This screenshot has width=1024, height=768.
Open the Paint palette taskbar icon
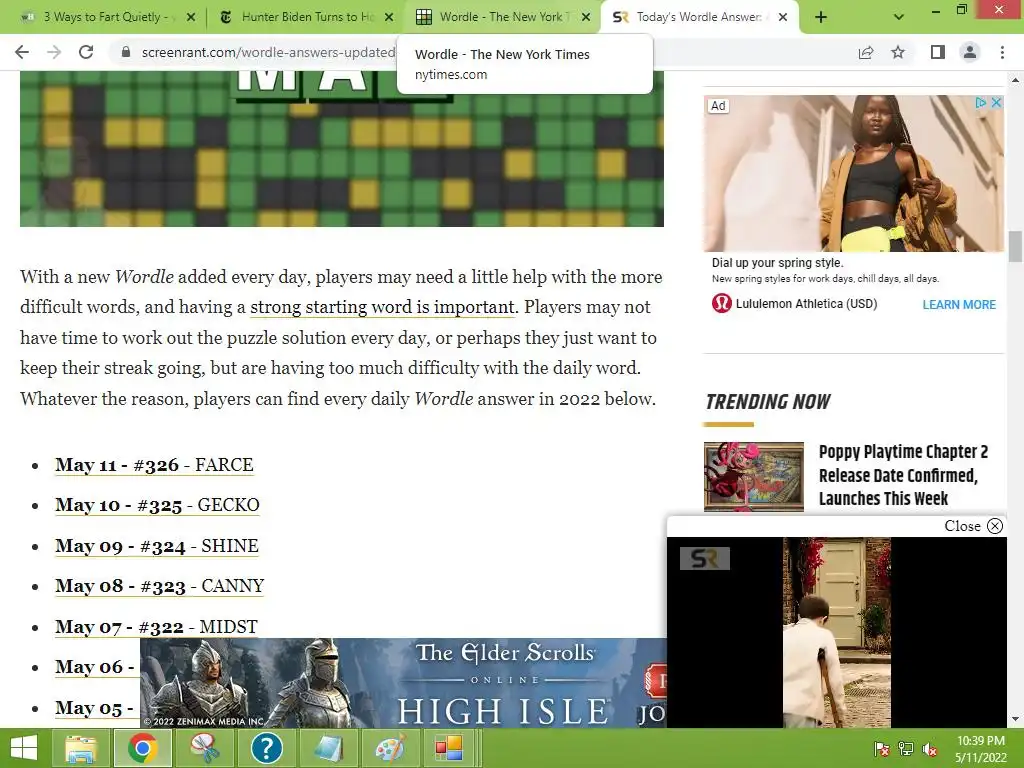coord(390,748)
